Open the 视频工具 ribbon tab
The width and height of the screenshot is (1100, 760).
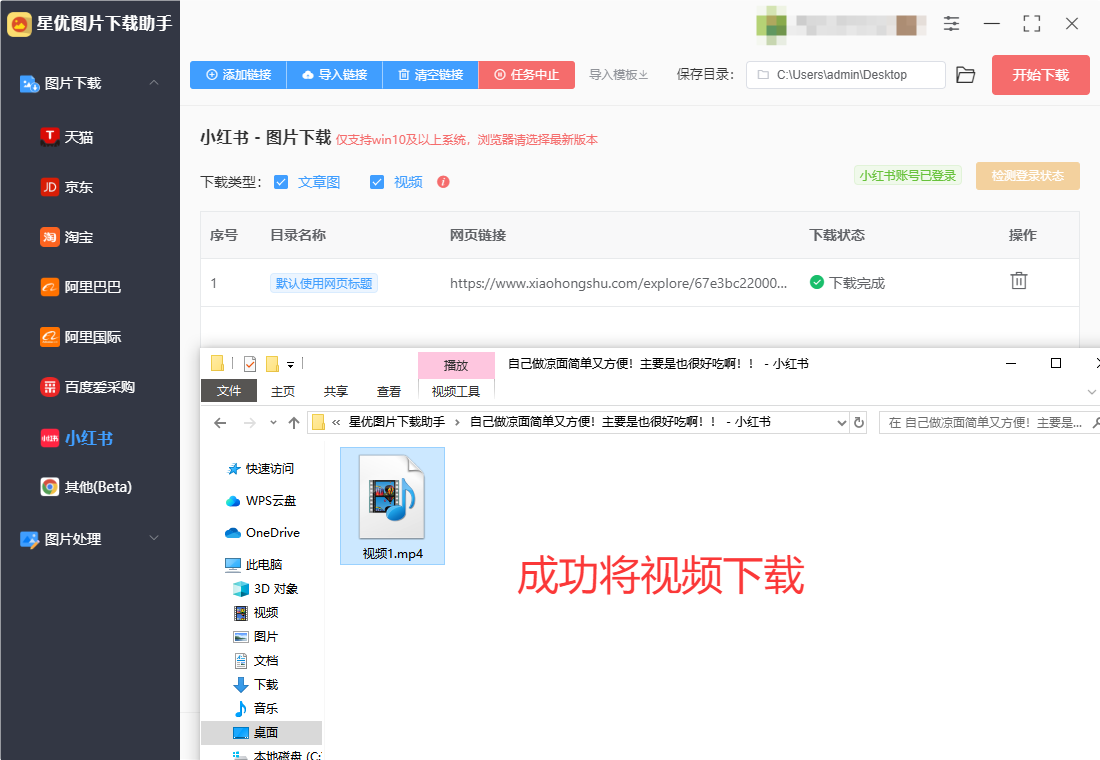coord(456,391)
